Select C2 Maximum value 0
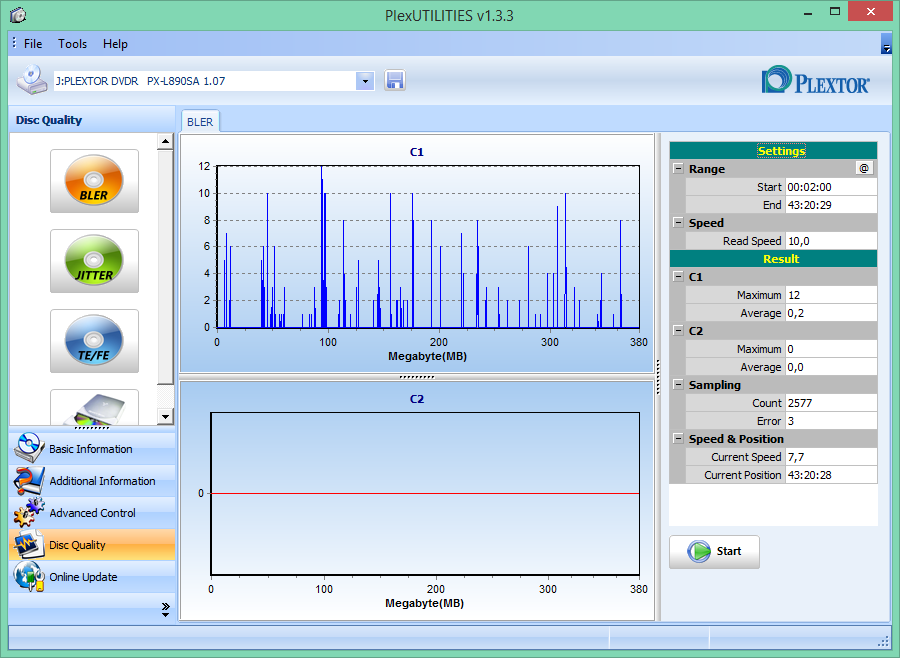900x658 pixels. tap(831, 349)
